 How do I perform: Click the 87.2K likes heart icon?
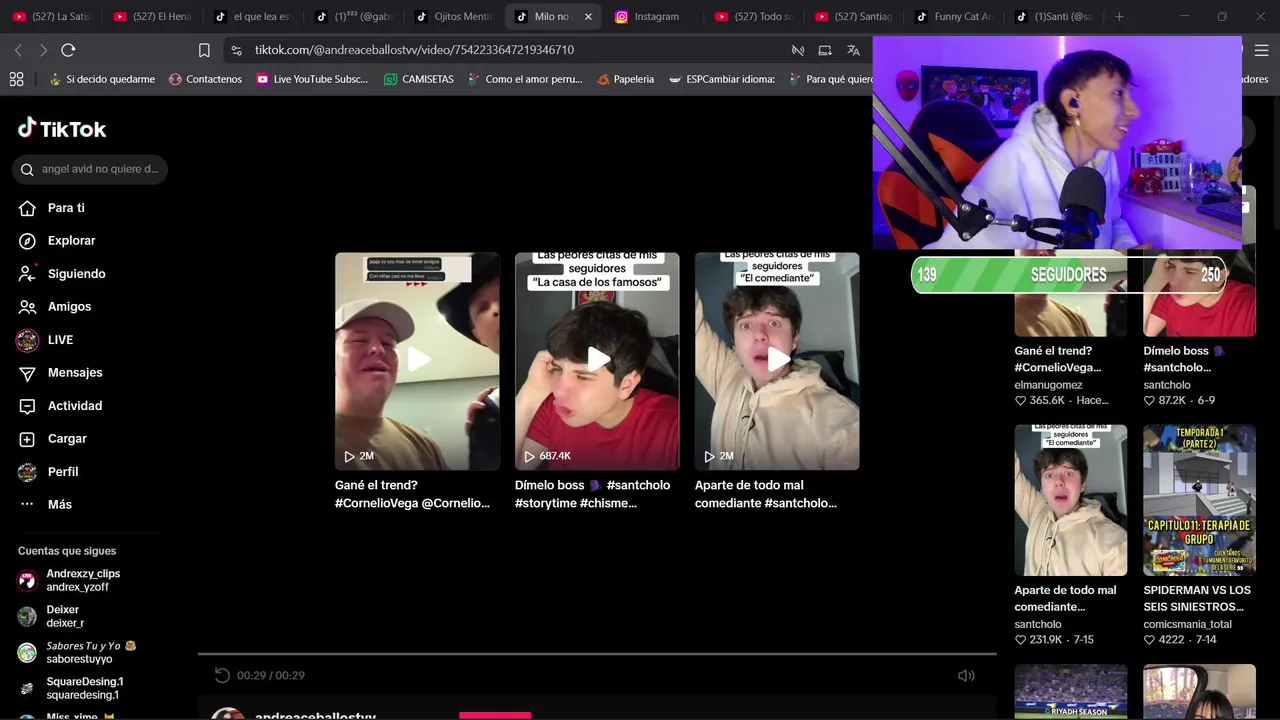[1150, 400]
